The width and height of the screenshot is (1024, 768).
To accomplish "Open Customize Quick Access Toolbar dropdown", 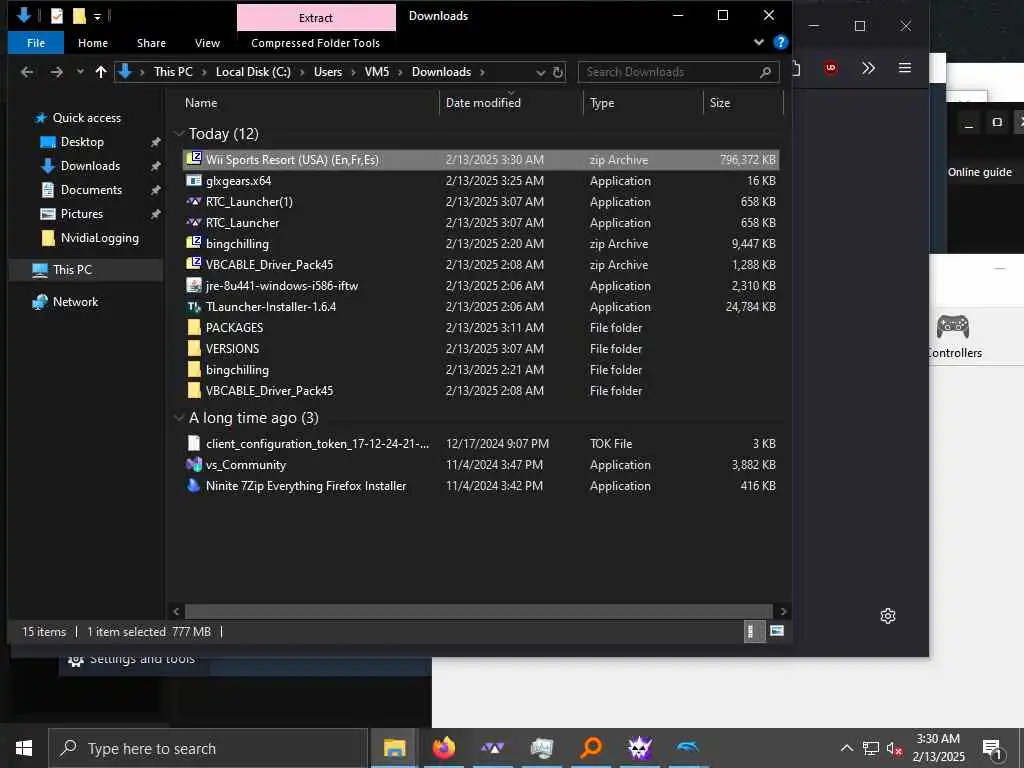I will tap(97, 16).
